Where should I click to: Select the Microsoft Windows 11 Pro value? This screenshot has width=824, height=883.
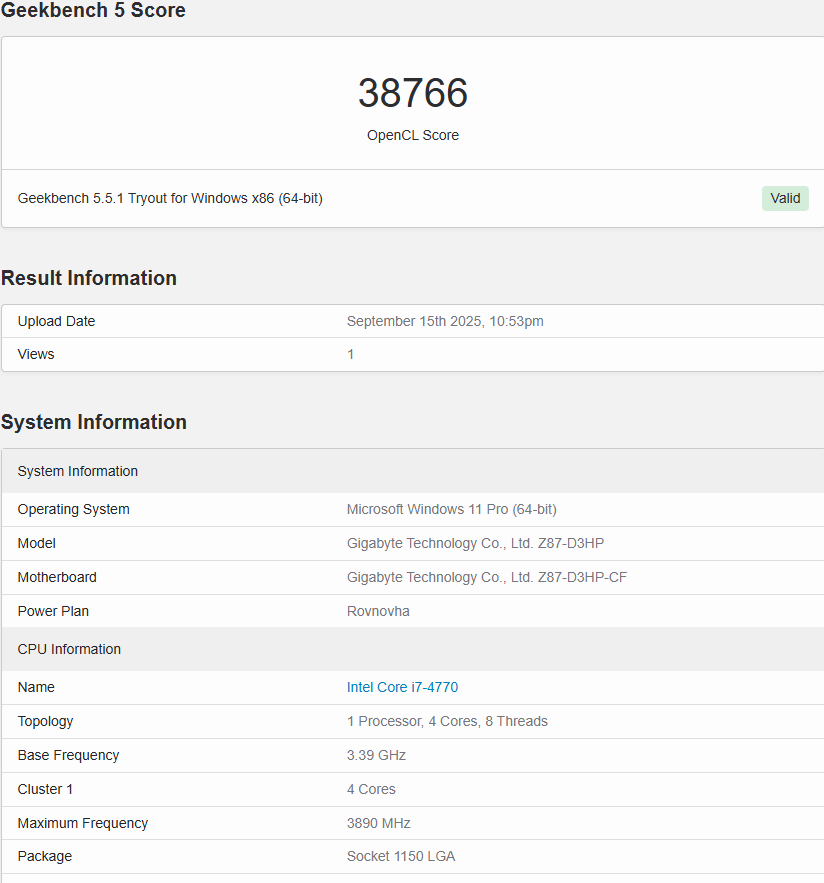click(451, 509)
